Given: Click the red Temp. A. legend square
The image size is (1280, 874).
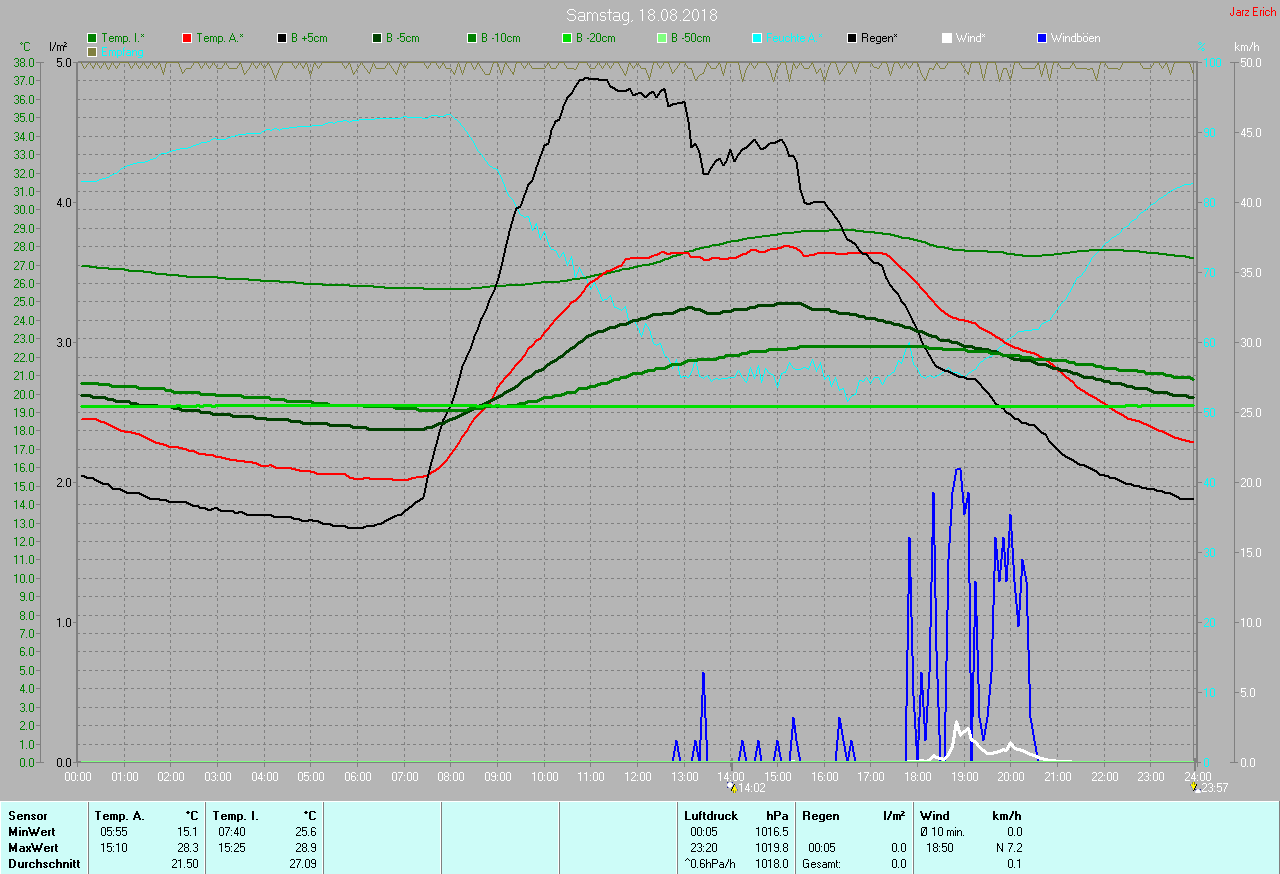Looking at the screenshot, I should [x=187, y=38].
